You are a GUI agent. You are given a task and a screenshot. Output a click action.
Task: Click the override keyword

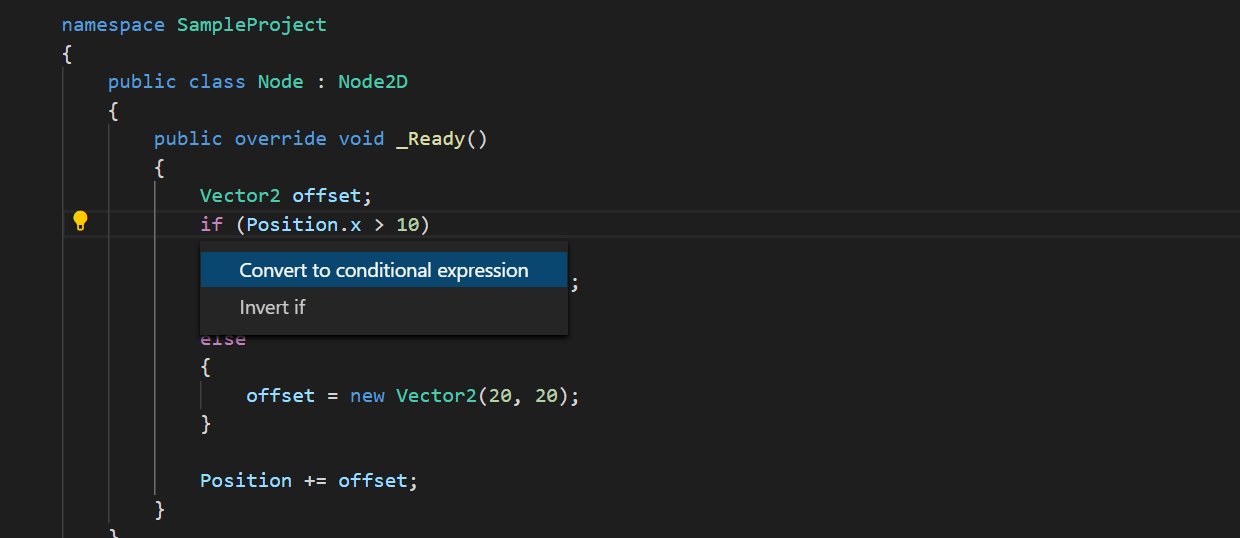tap(280, 138)
